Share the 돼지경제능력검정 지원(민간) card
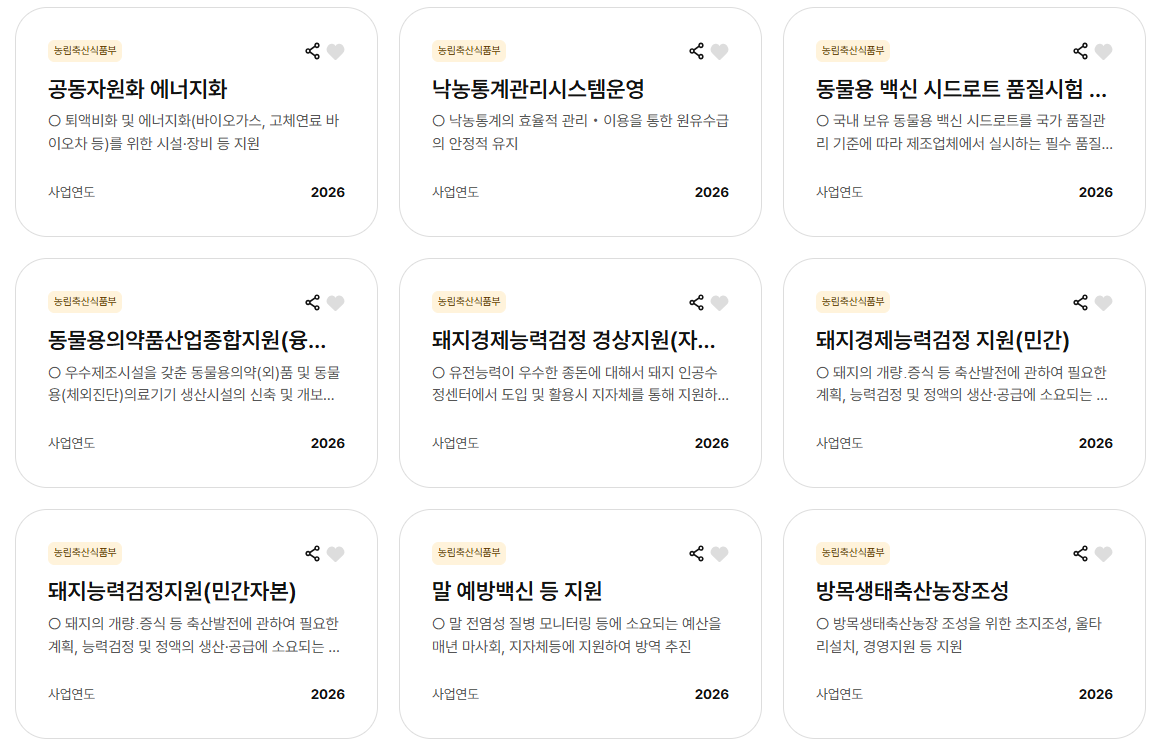Screen dimensions: 1161x749 tap(1080, 302)
